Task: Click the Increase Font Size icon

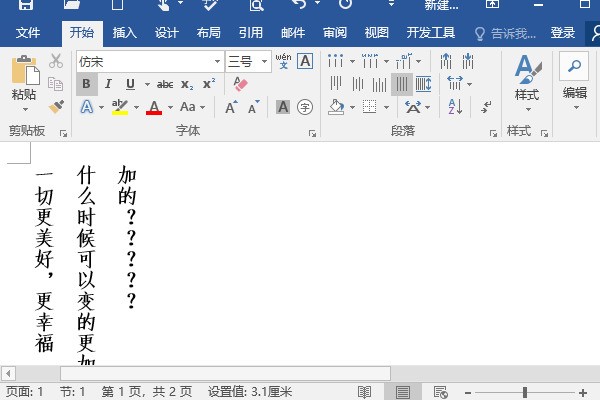Action: [x=231, y=106]
